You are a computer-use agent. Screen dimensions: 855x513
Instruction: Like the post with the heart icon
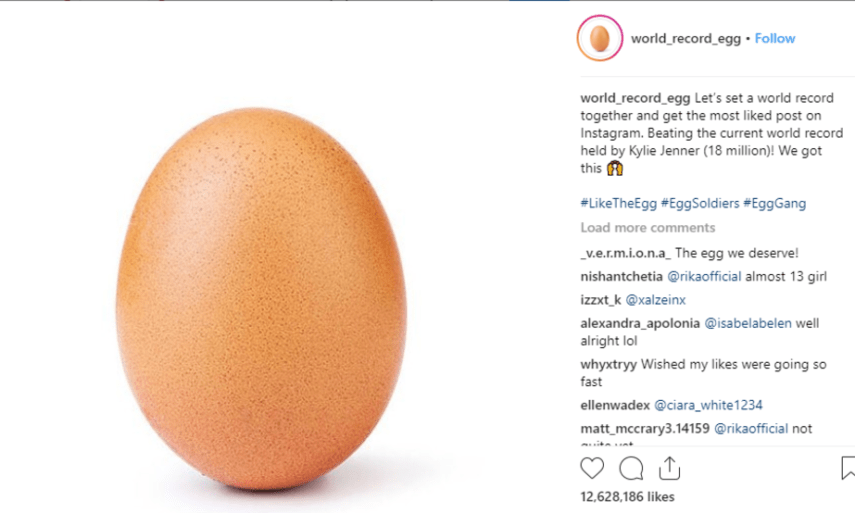(592, 468)
